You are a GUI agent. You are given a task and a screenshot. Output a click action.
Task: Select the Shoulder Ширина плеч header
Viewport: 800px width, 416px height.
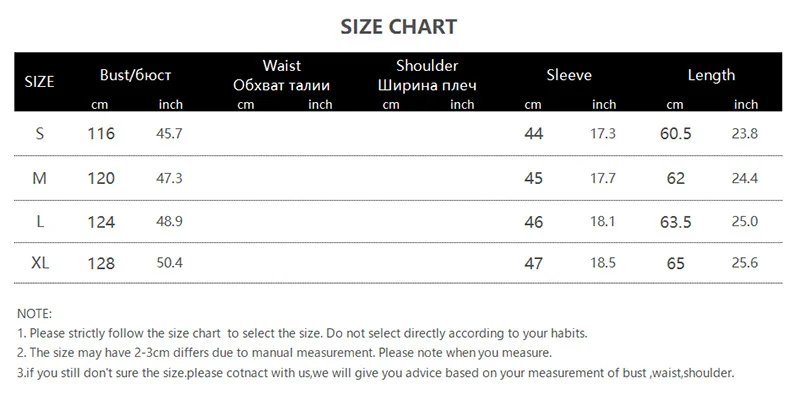point(427,76)
